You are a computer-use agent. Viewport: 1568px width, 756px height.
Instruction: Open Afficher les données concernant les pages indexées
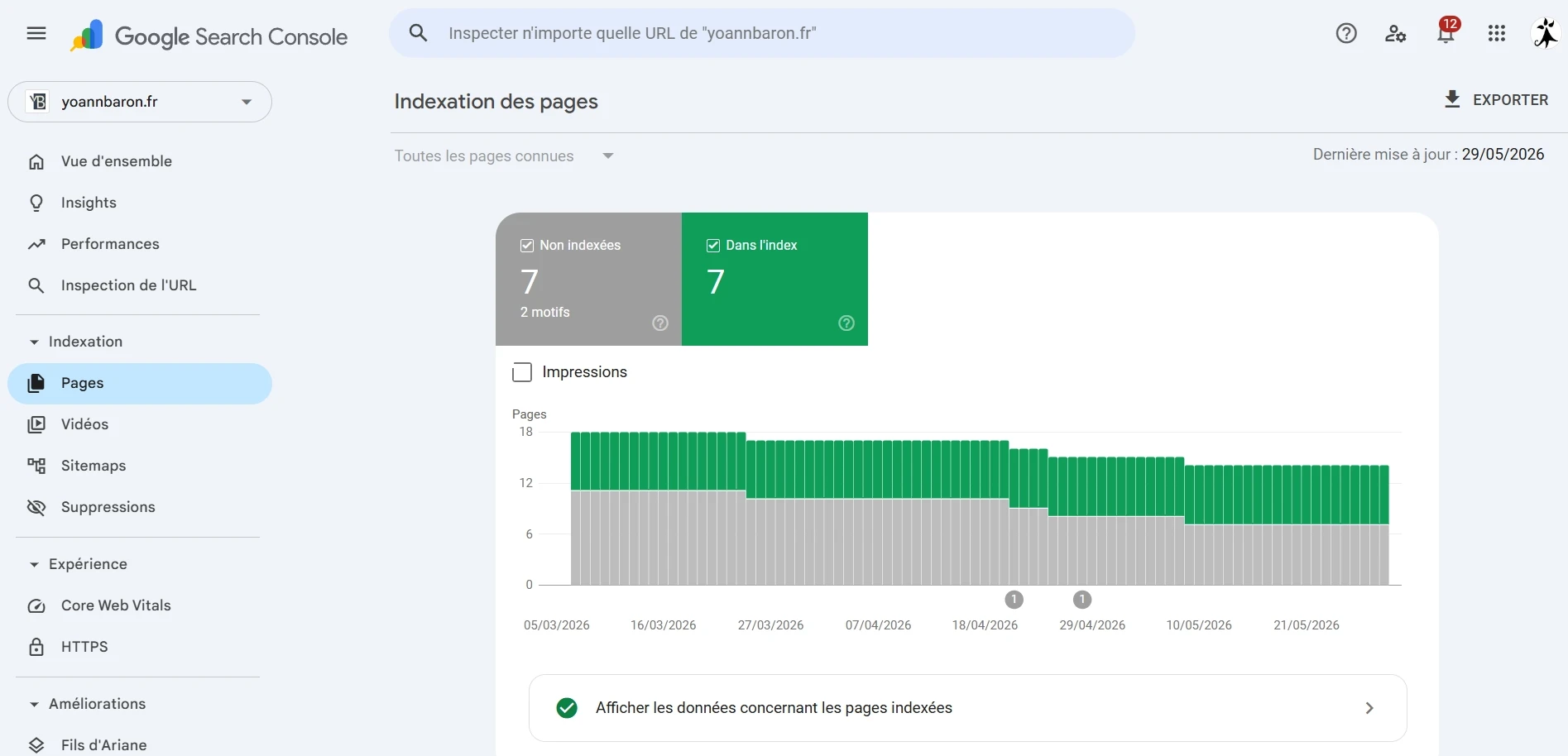pos(967,708)
